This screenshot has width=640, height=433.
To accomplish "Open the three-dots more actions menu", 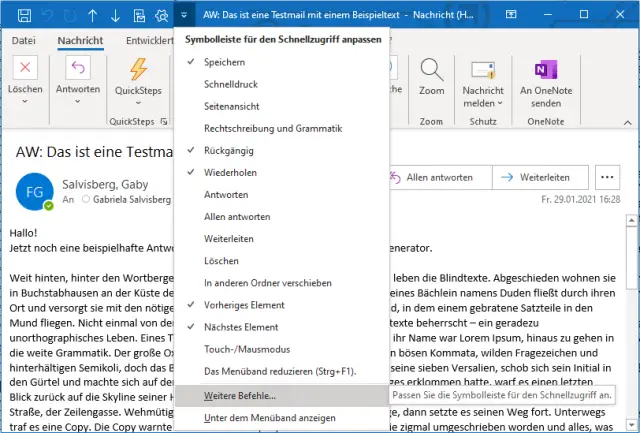I will pyautogui.click(x=607, y=176).
